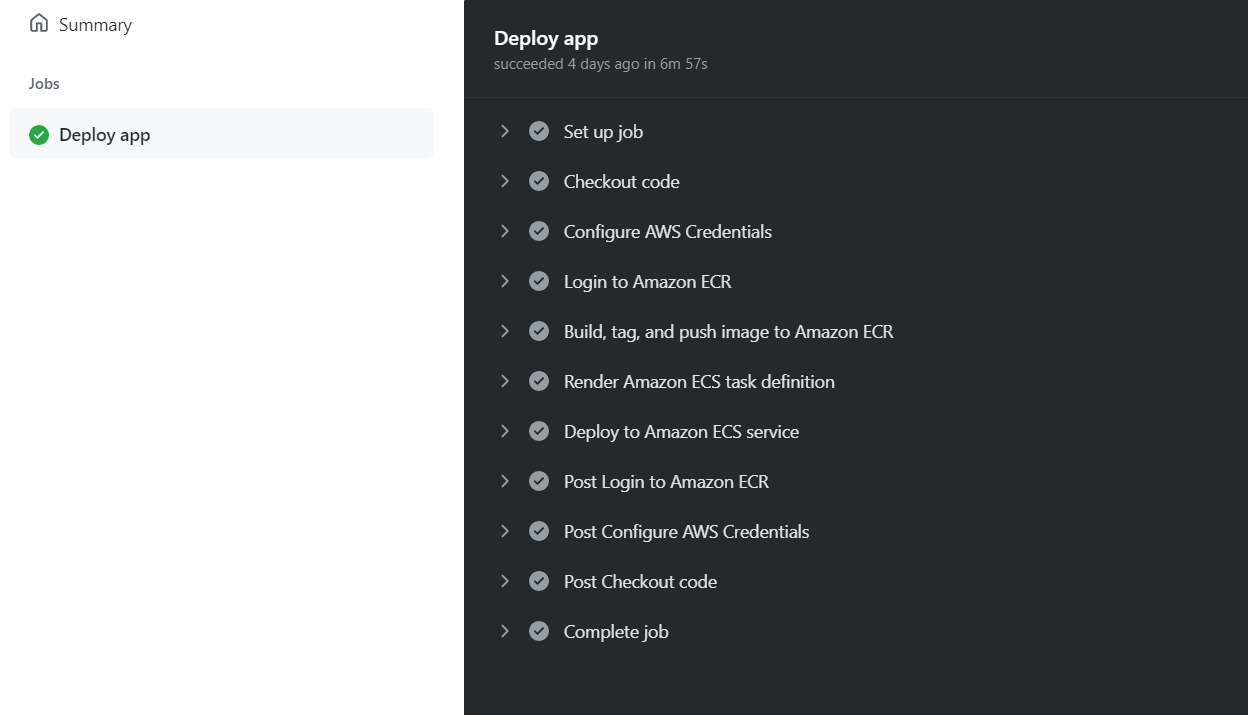Click the status icon next to Login to Amazon ECR
The width and height of the screenshot is (1248, 715).
point(539,281)
